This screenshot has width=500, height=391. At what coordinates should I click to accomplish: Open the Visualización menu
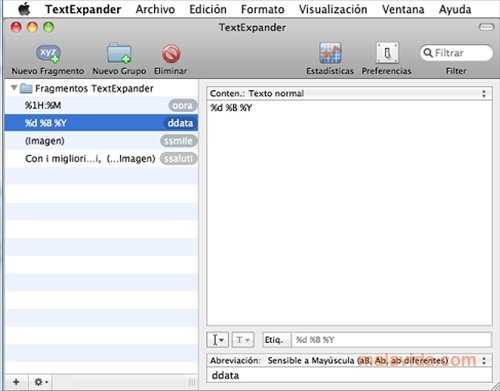click(x=333, y=9)
